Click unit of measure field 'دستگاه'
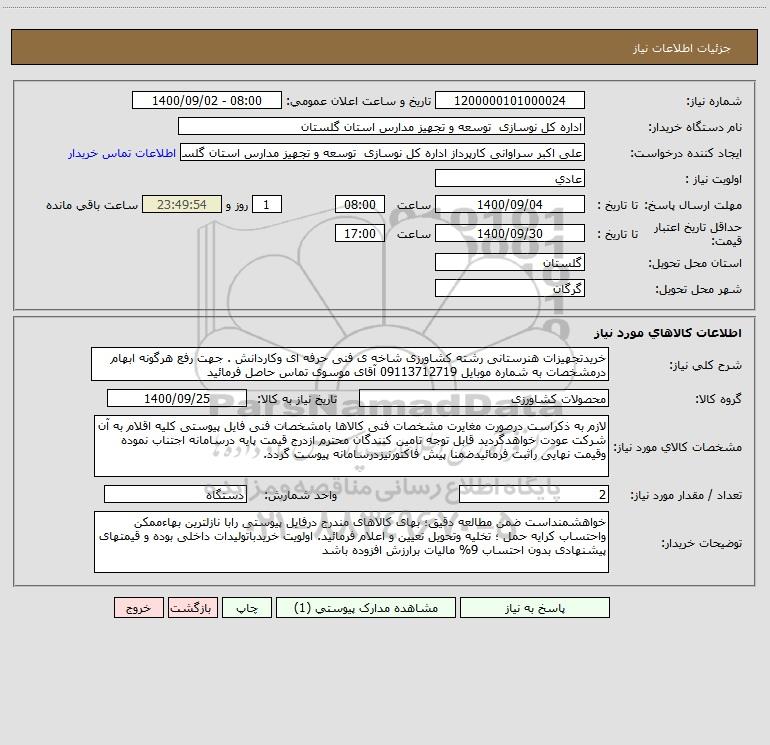This screenshot has height=745, width=770. point(175,495)
